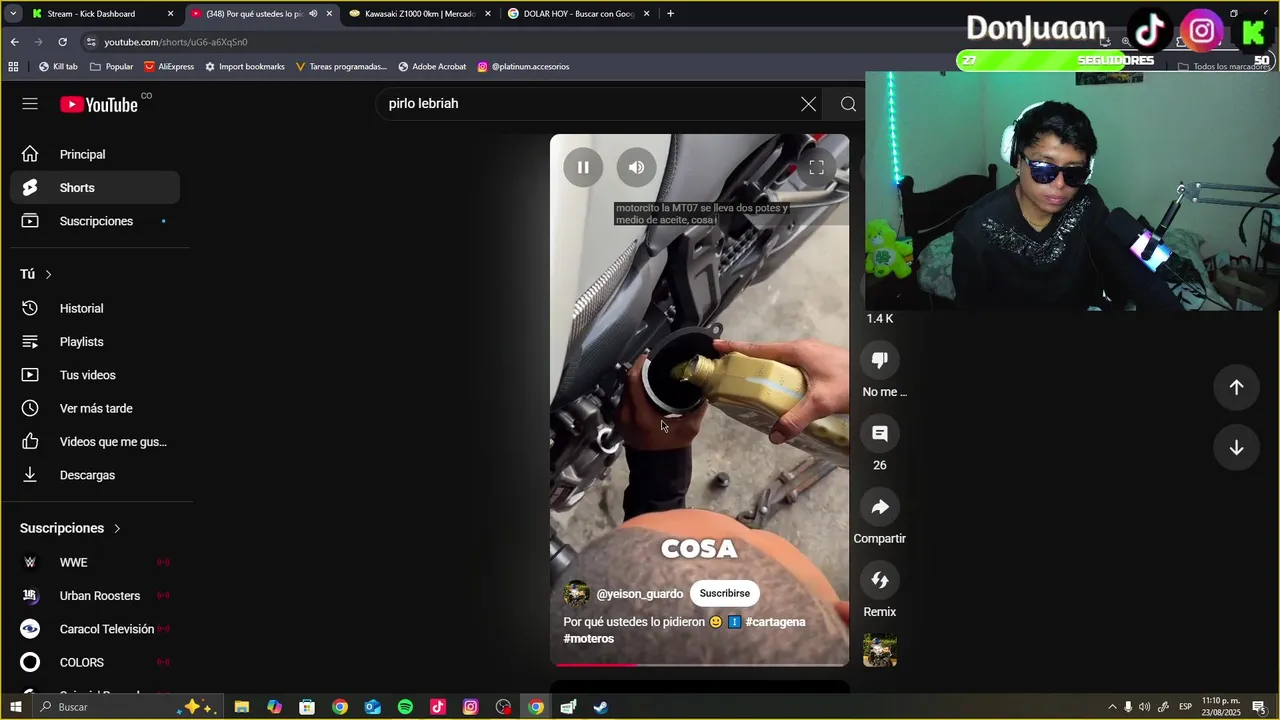Open the taskbar clock showing 11:10 p. m.
Image resolution: width=1280 pixels, height=720 pixels.
pos(1222,707)
